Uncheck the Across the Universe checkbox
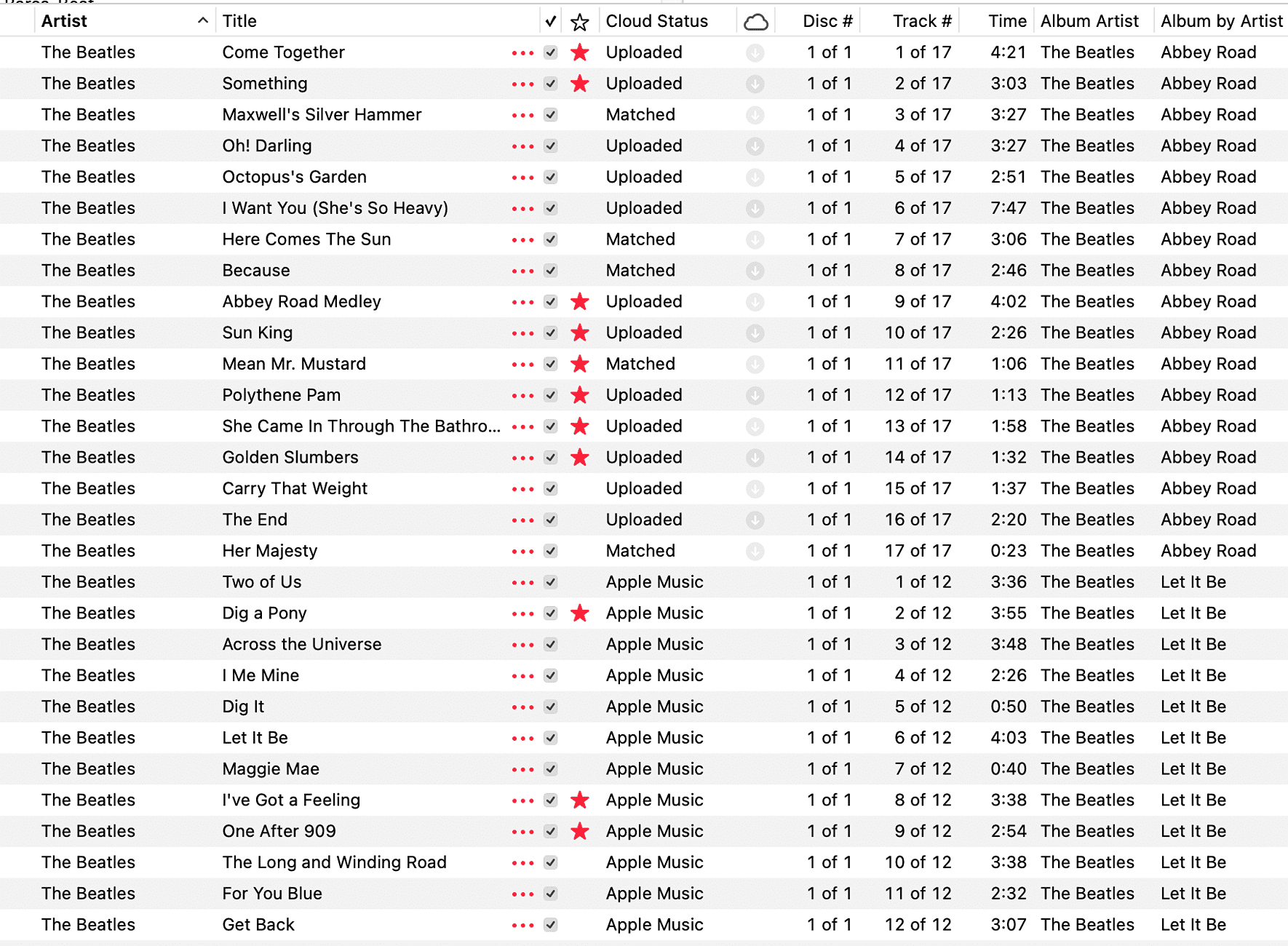Screen dimensions: 1288x946 pyautogui.click(x=551, y=644)
